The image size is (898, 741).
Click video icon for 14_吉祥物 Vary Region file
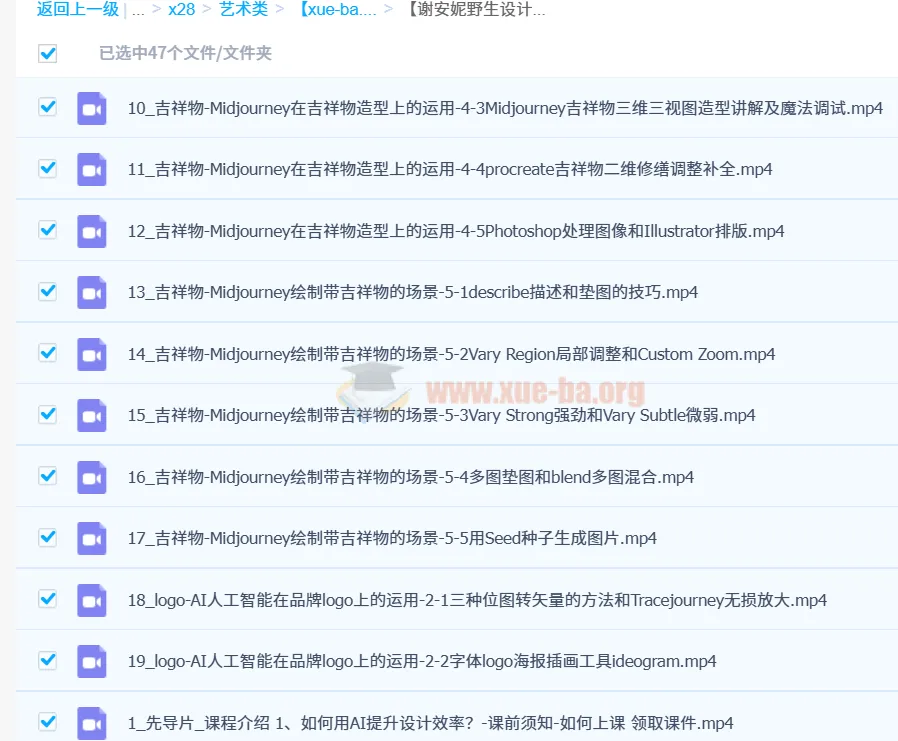[92, 354]
